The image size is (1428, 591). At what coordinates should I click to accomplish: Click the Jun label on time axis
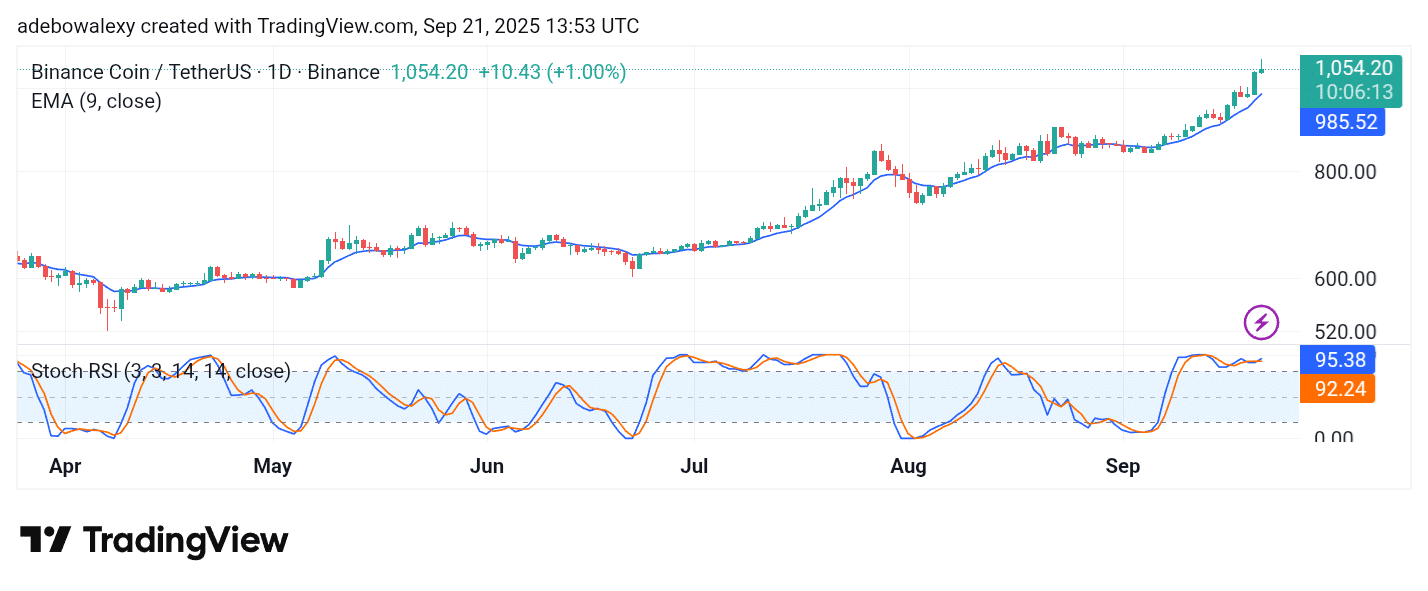click(x=486, y=466)
